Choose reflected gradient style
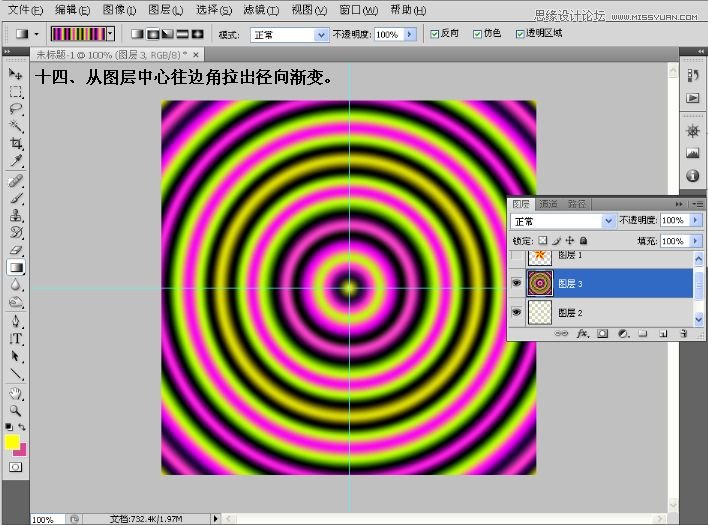This screenshot has width=708, height=525. coord(182,34)
